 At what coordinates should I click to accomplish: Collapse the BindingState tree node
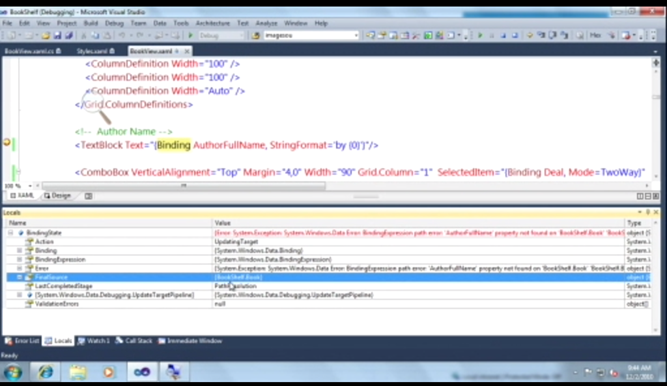click(x=11, y=233)
